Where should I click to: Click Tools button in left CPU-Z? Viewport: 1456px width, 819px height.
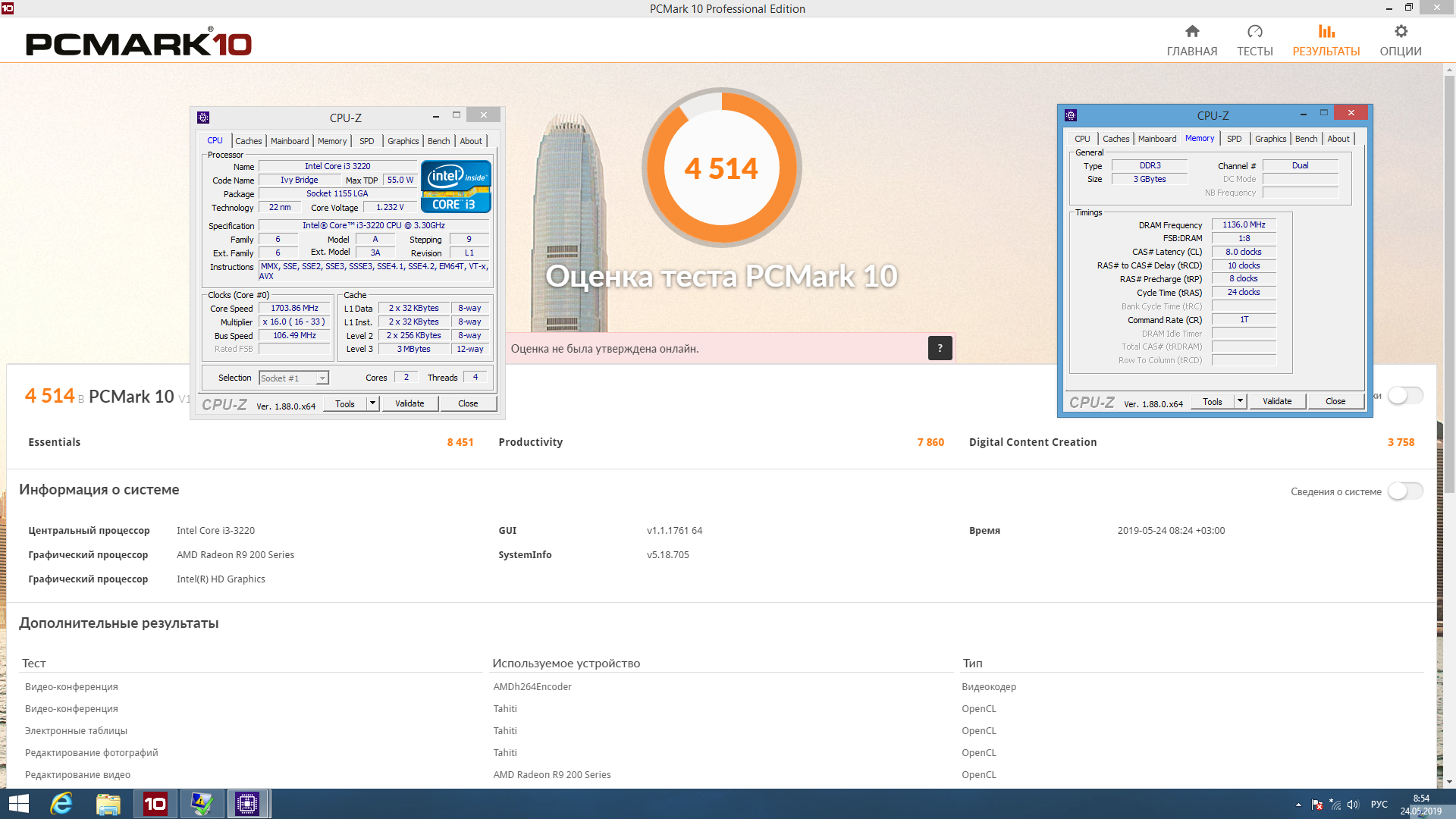pyautogui.click(x=345, y=403)
